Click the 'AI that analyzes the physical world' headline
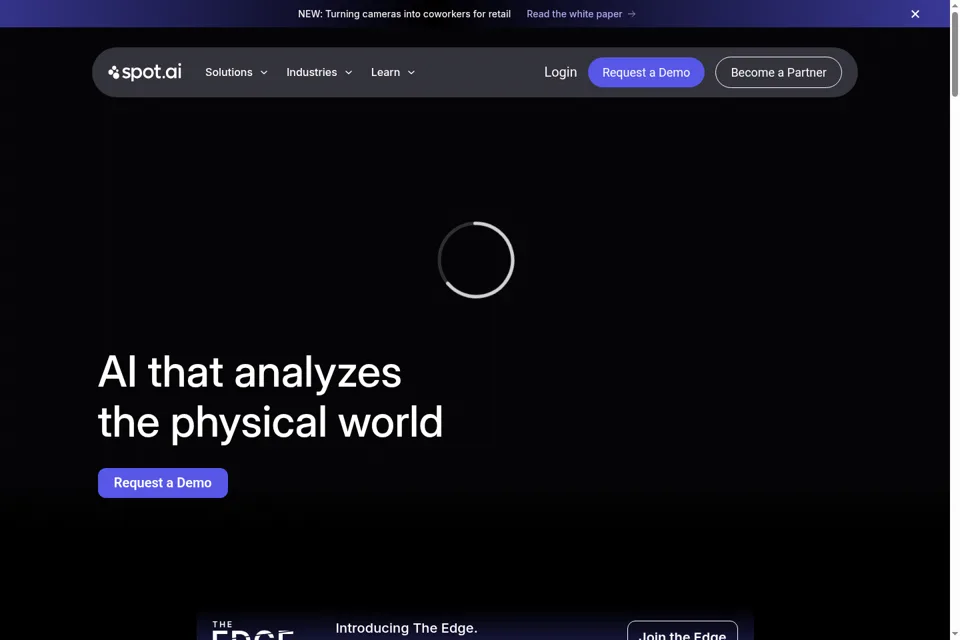Screen dimensions: 960x640 pos(270,397)
